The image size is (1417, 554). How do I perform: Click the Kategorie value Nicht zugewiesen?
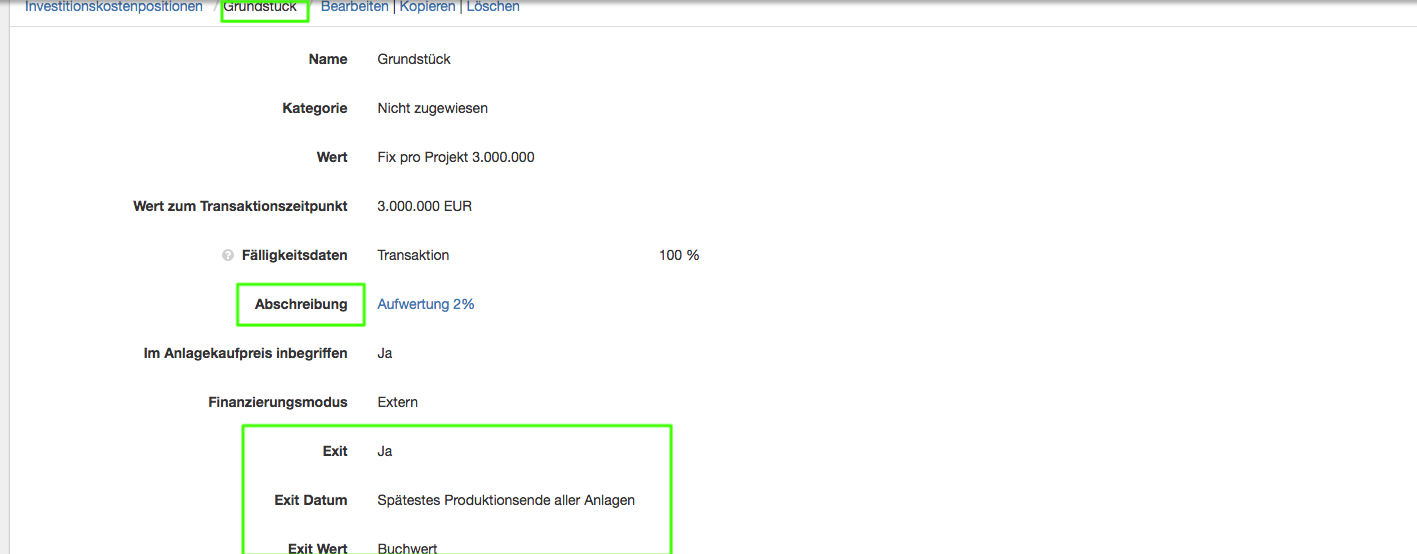coord(432,108)
